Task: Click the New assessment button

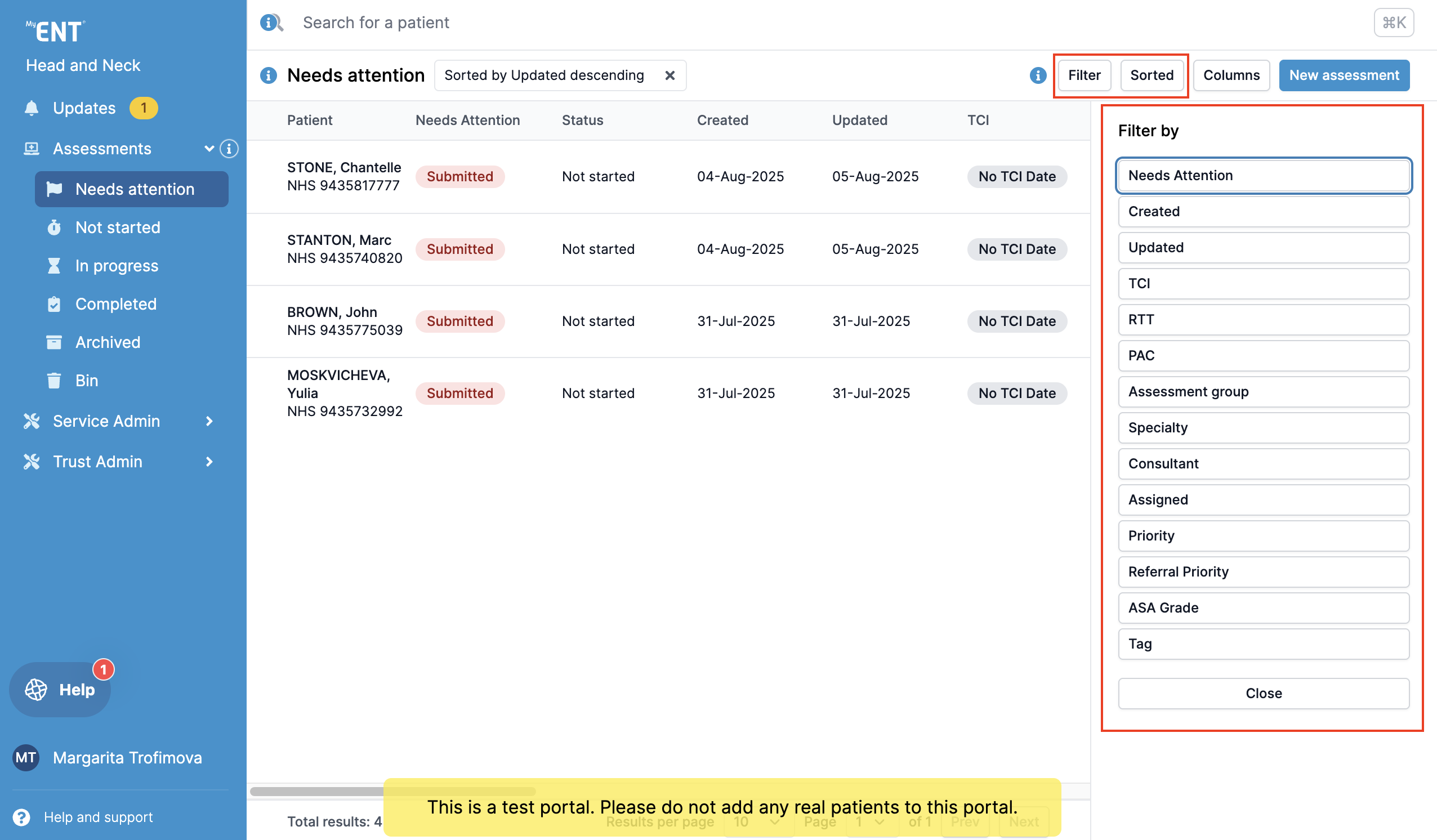Action: coord(1344,75)
